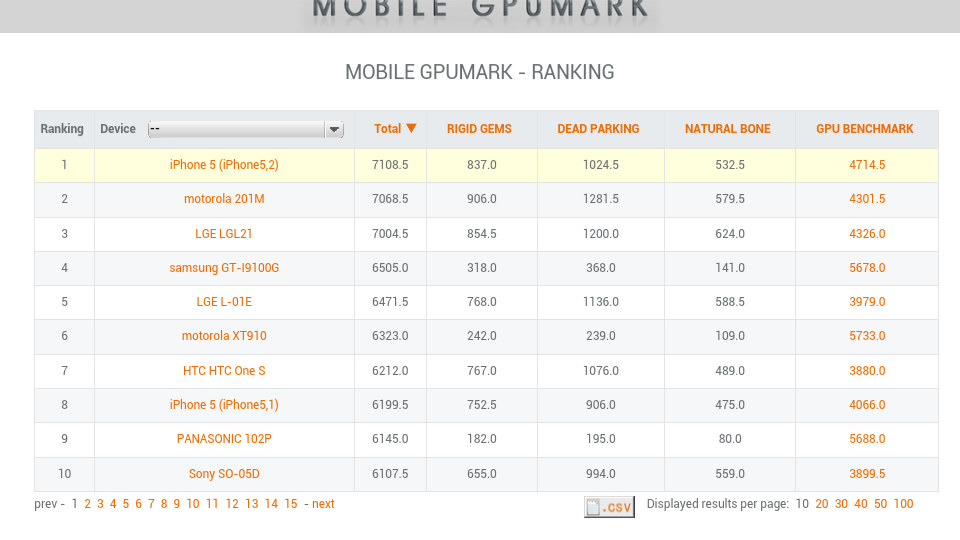This screenshot has width=960, height=540.
Task: Open the Device filter dropdown
Action: point(246,129)
